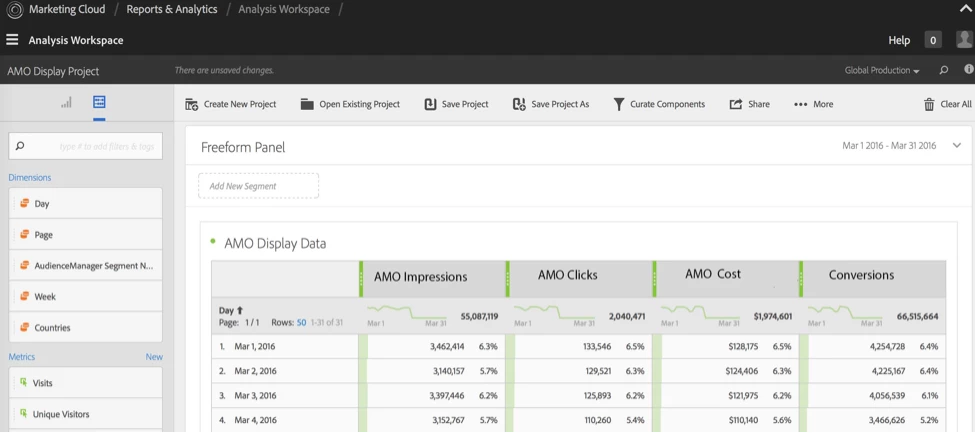Open the Global Production report suite dropdown
975x433 pixels.
coord(882,70)
